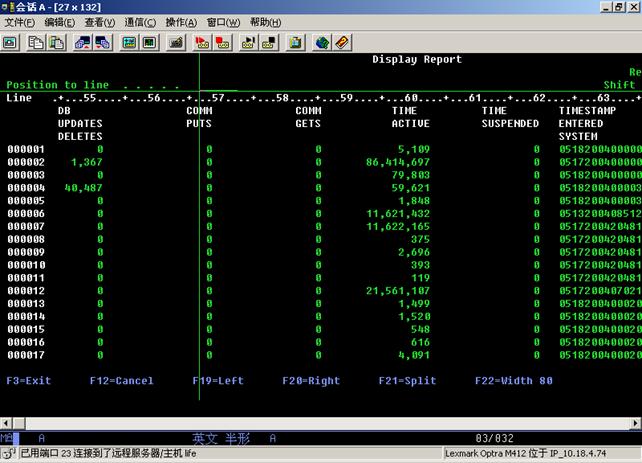Viewport: 642px width, 463px height.
Task: Click the globe support toolbar icon
Action: (x=322, y=43)
